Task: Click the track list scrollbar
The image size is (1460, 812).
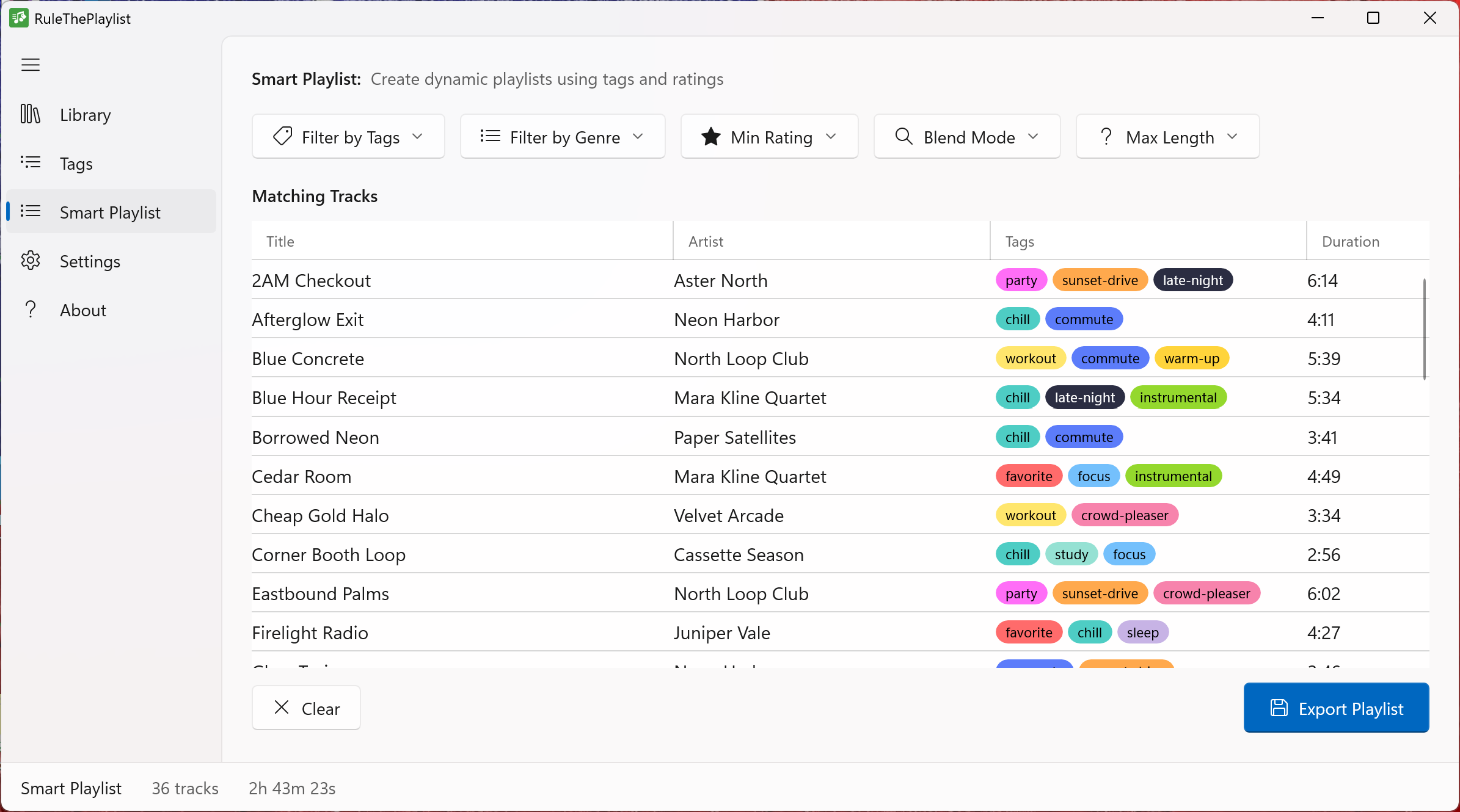Action: (1423, 330)
